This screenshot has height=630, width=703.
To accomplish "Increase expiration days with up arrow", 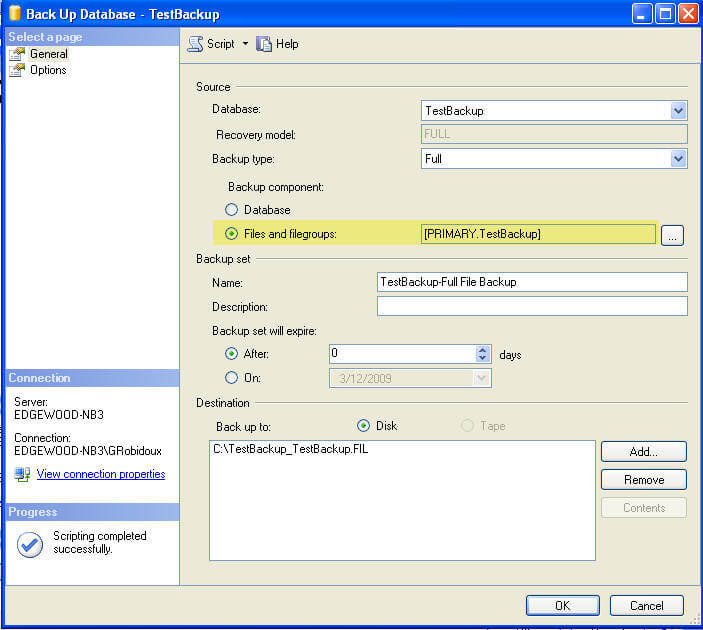I will (x=483, y=350).
